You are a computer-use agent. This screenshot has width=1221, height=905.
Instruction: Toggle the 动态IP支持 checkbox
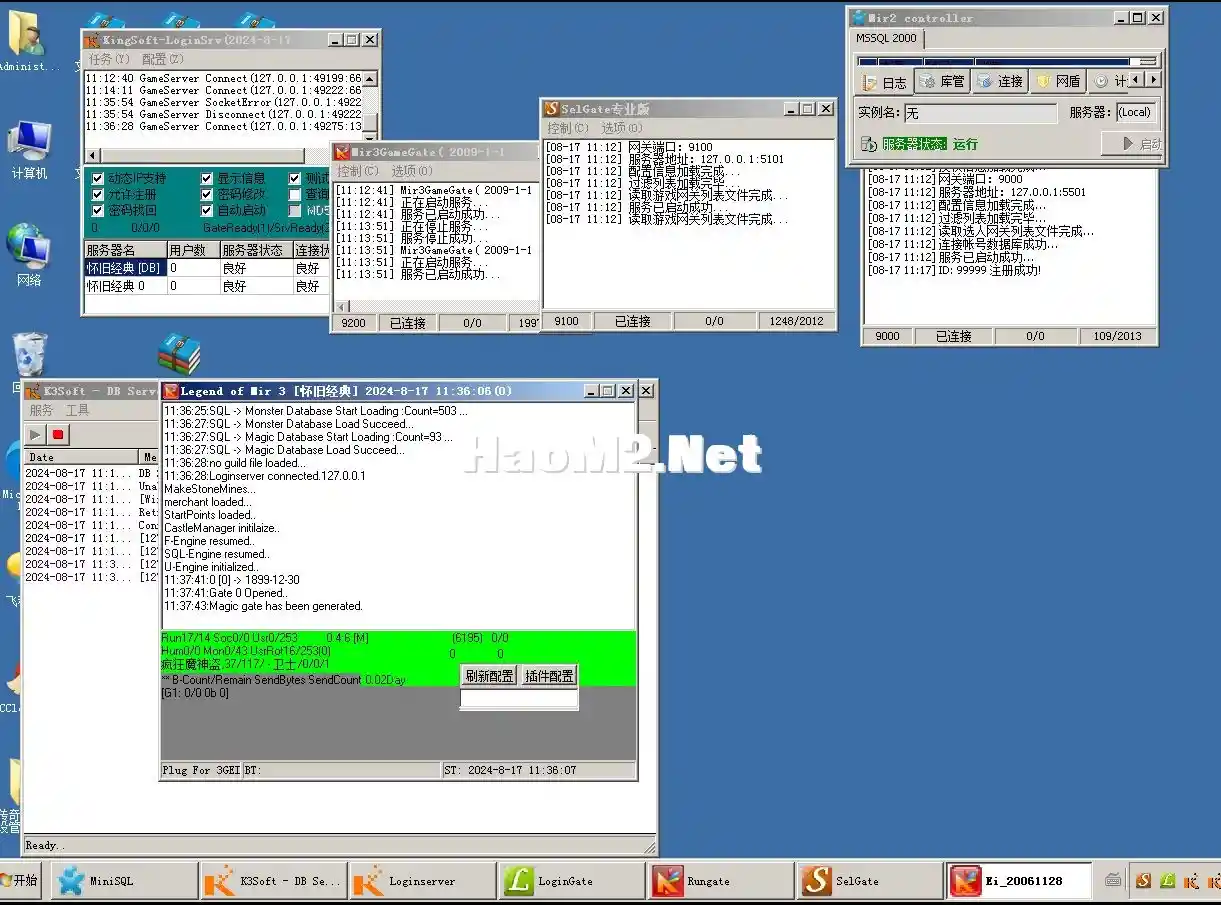98,178
